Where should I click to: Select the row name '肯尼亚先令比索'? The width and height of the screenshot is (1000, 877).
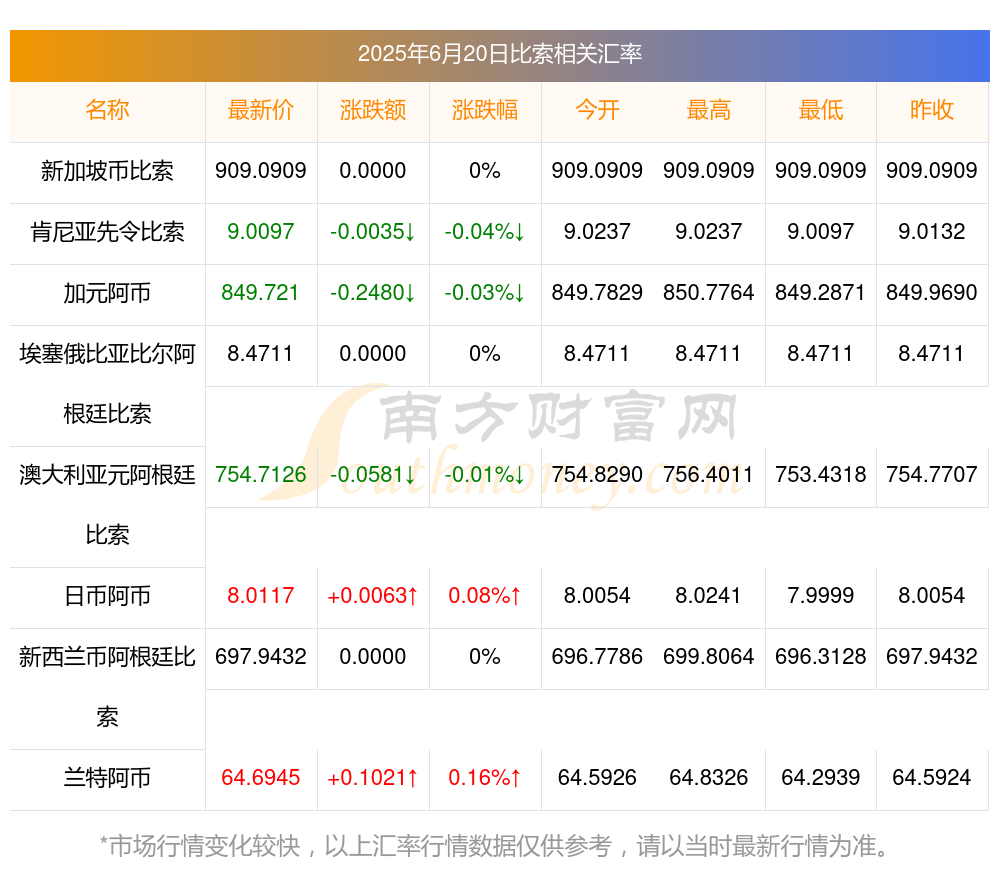pyautogui.click(x=107, y=232)
